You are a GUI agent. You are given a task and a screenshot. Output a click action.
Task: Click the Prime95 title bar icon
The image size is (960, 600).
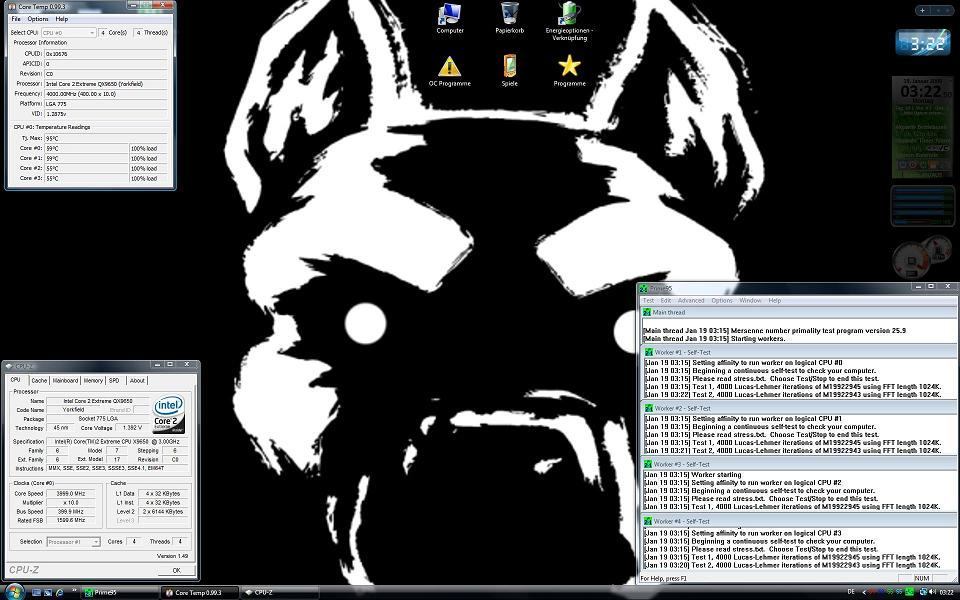click(643, 288)
